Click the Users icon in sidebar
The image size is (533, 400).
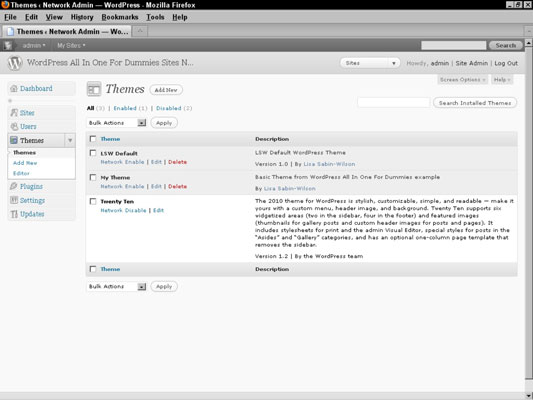pyautogui.click(x=14, y=126)
